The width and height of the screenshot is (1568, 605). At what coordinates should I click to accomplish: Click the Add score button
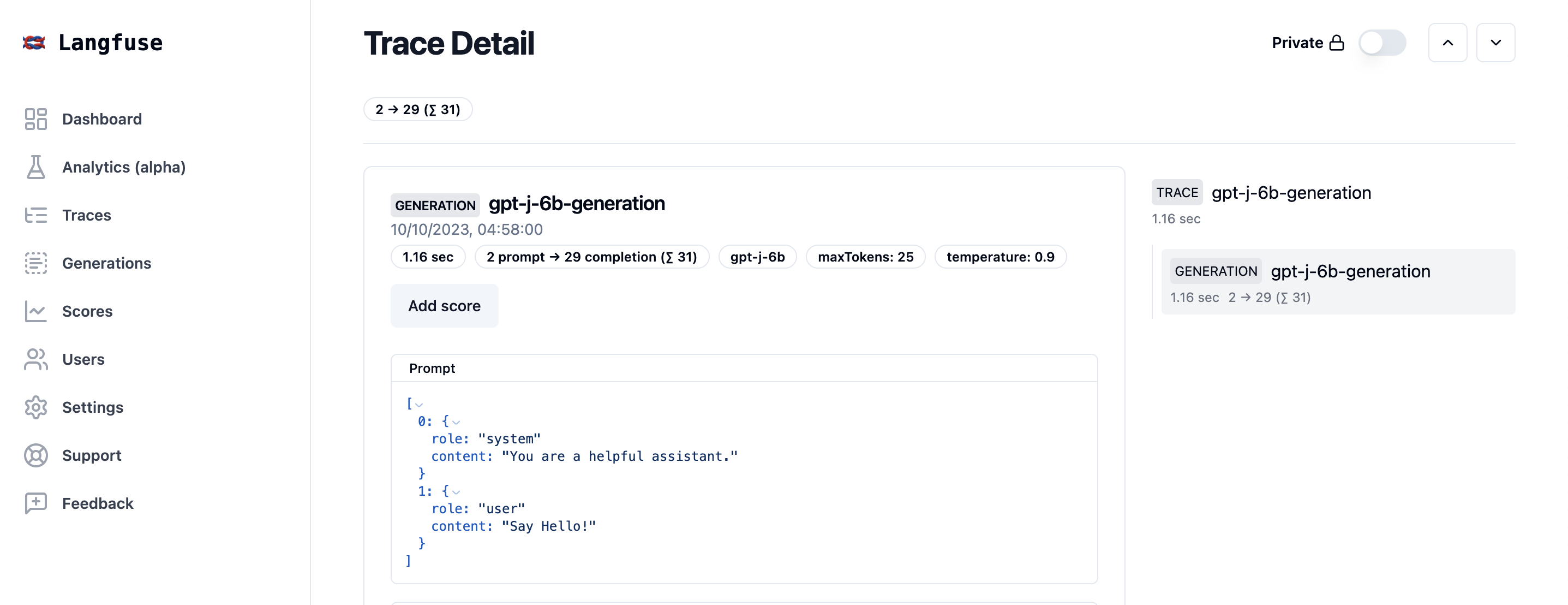[x=444, y=305]
